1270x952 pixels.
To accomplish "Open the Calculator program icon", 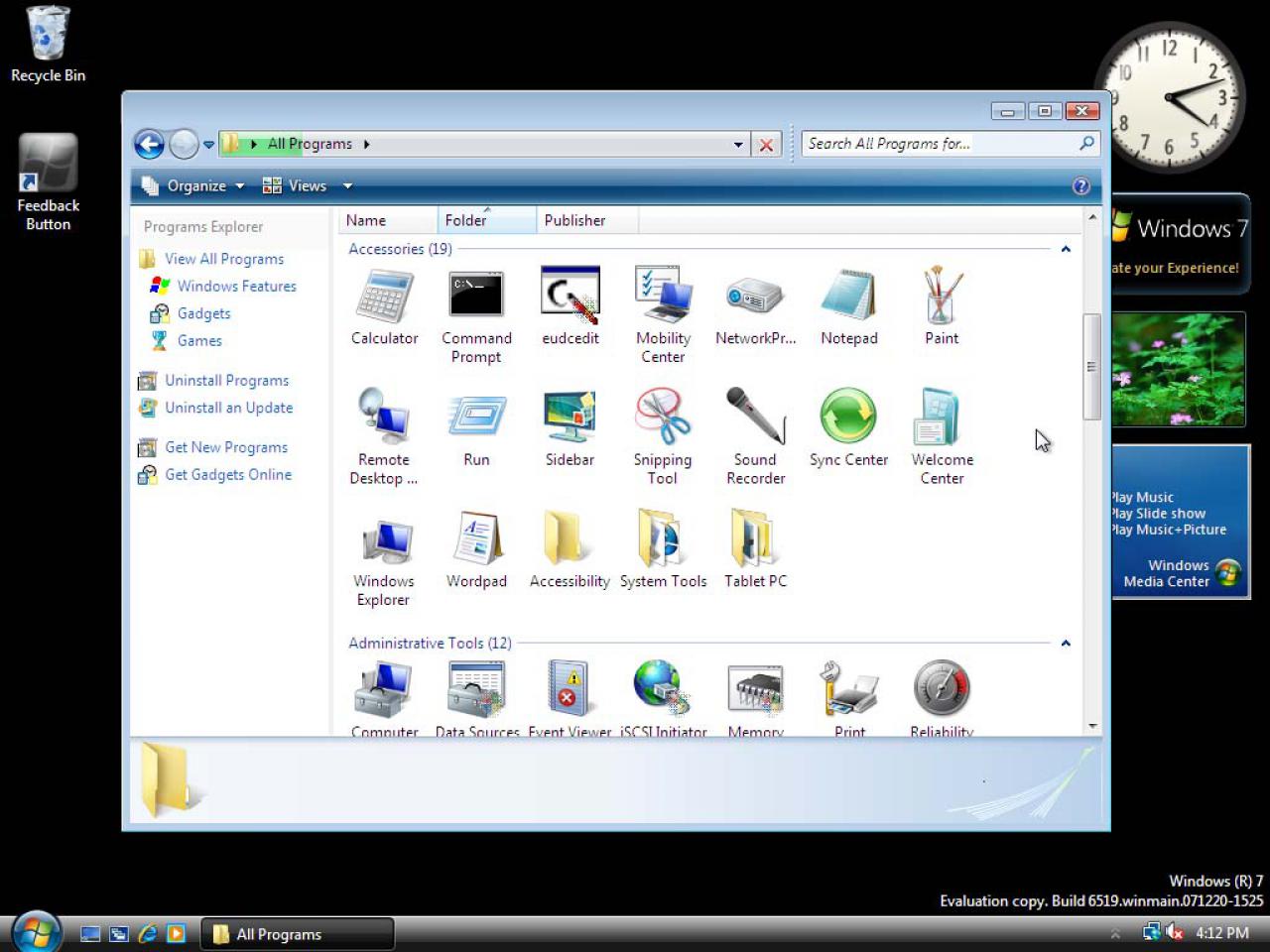I will tap(384, 296).
